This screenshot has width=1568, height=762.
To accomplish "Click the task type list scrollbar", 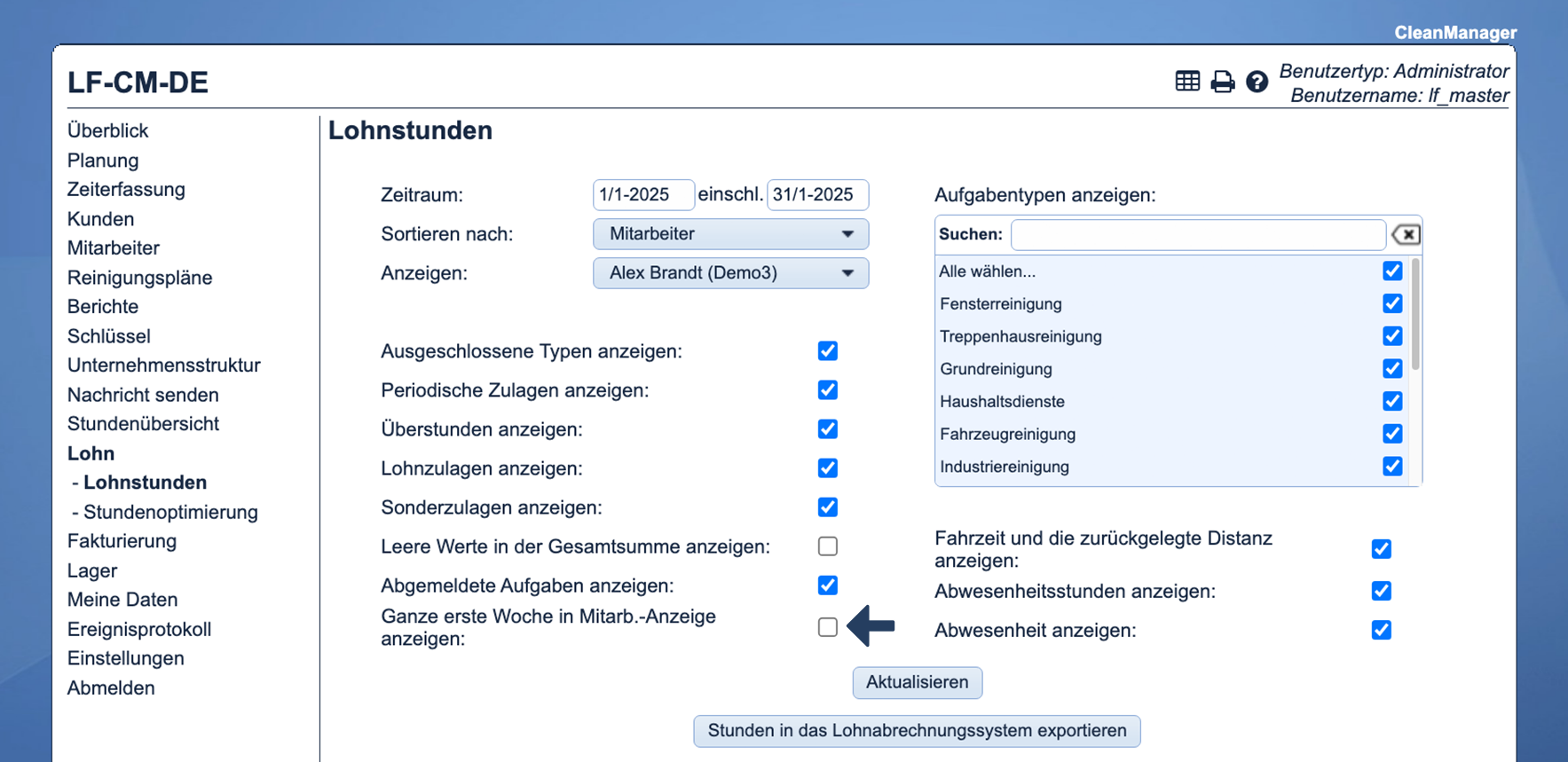I will (x=1414, y=316).
